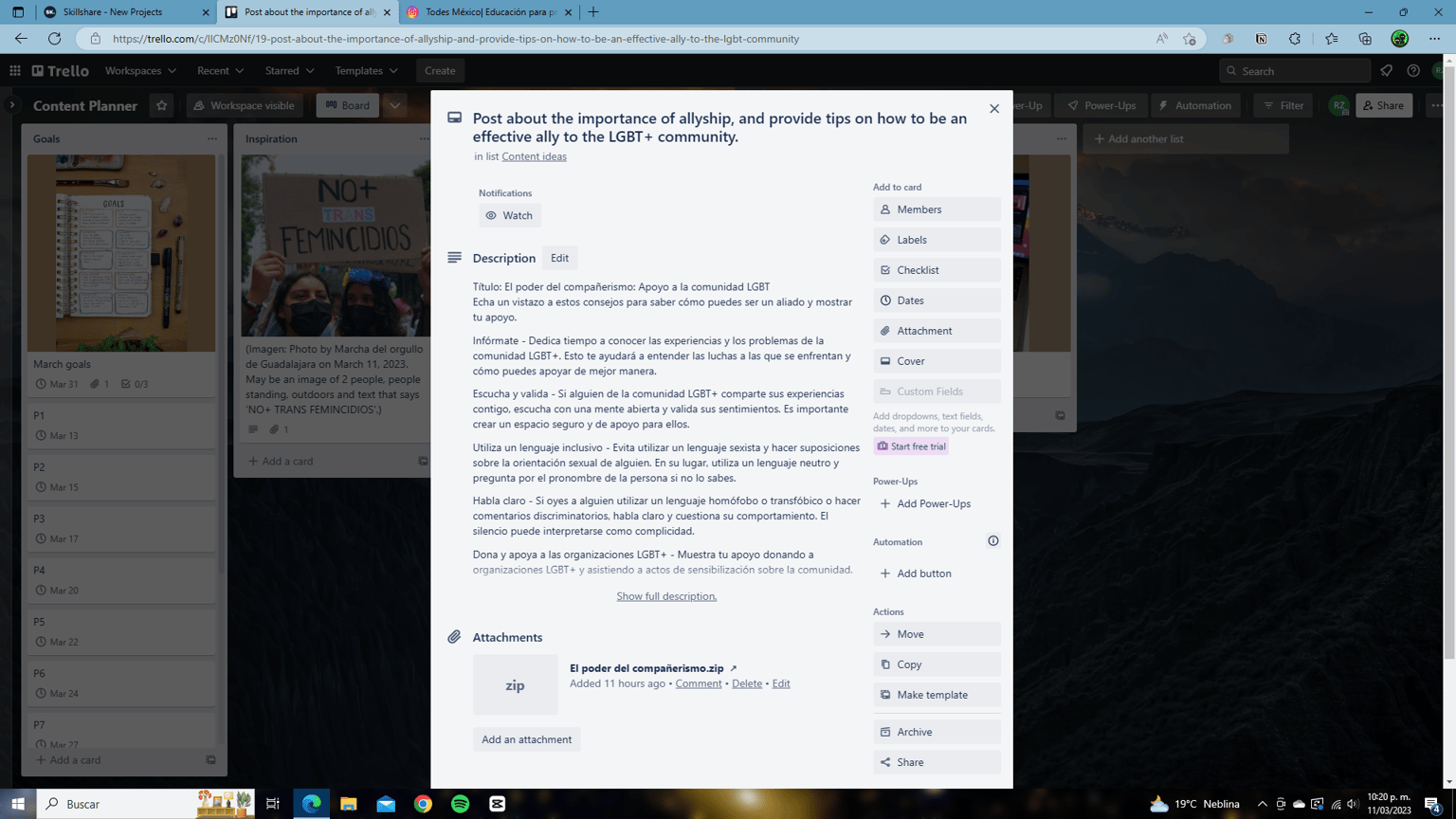Viewport: 1456px width, 819px height.
Task: Open the P3 card
Action: [121, 528]
